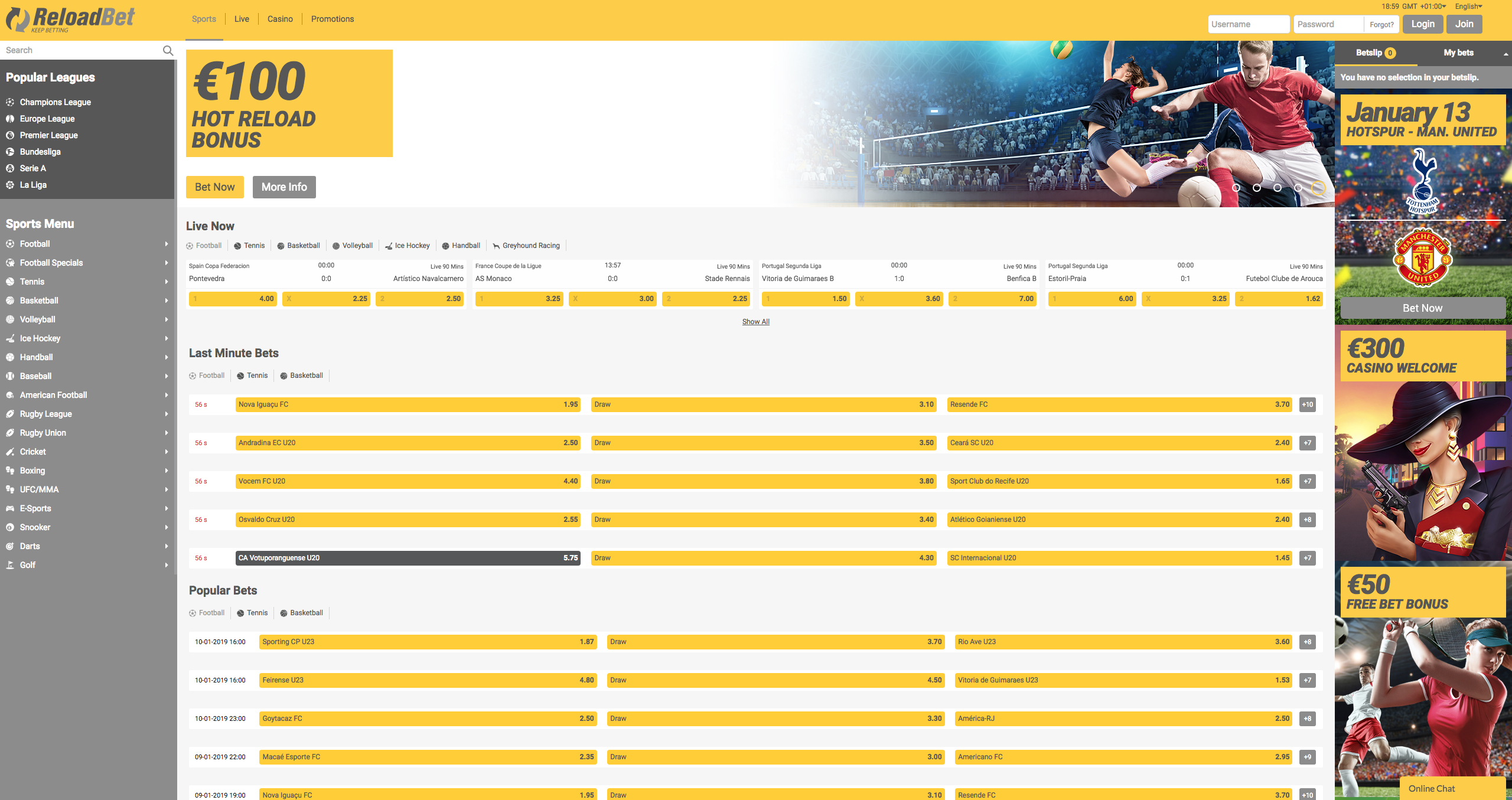Click the left Search field
This screenshot has height=800, width=1512.
point(80,50)
